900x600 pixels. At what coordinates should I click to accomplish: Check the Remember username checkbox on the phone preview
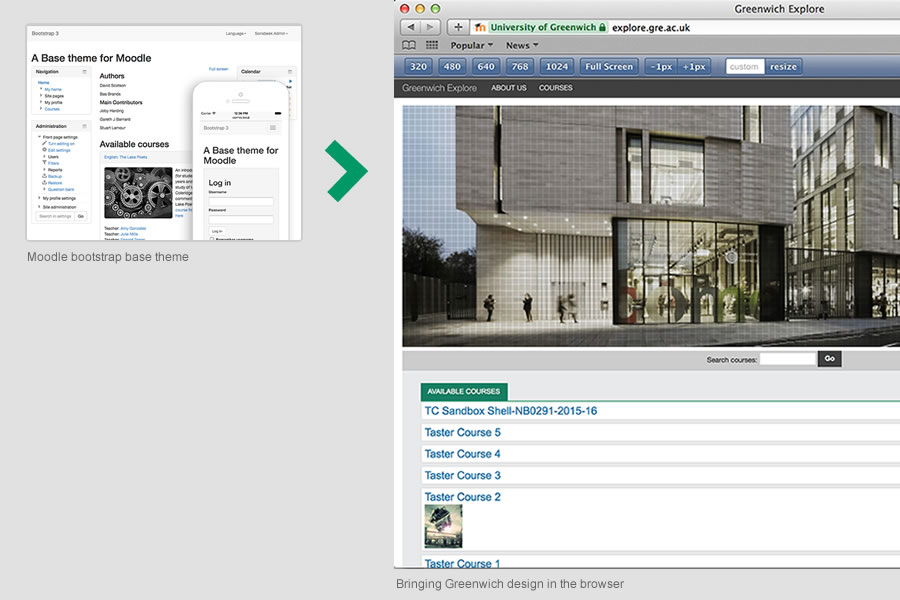(212, 238)
